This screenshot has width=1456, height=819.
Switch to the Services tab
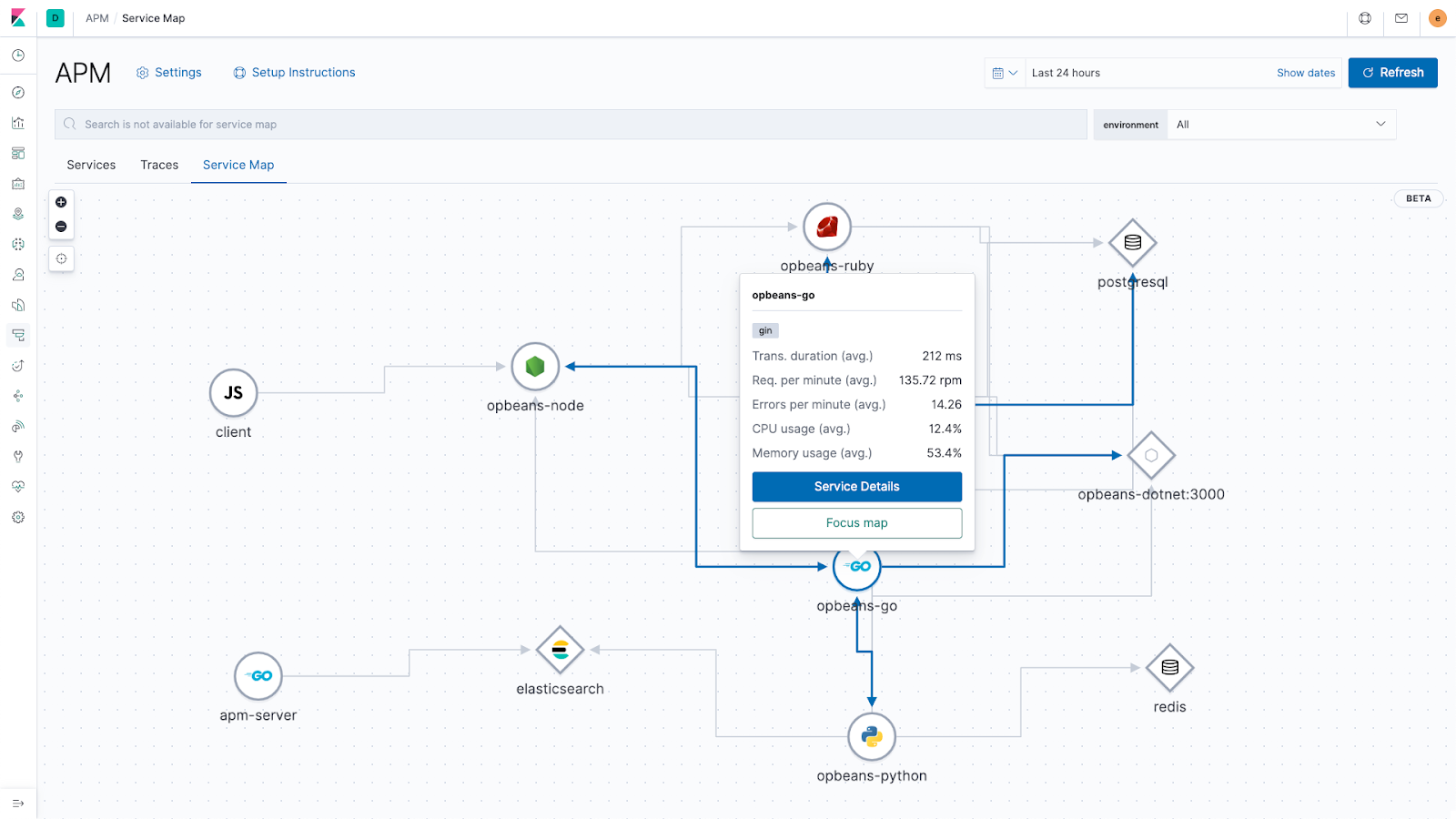coord(91,165)
